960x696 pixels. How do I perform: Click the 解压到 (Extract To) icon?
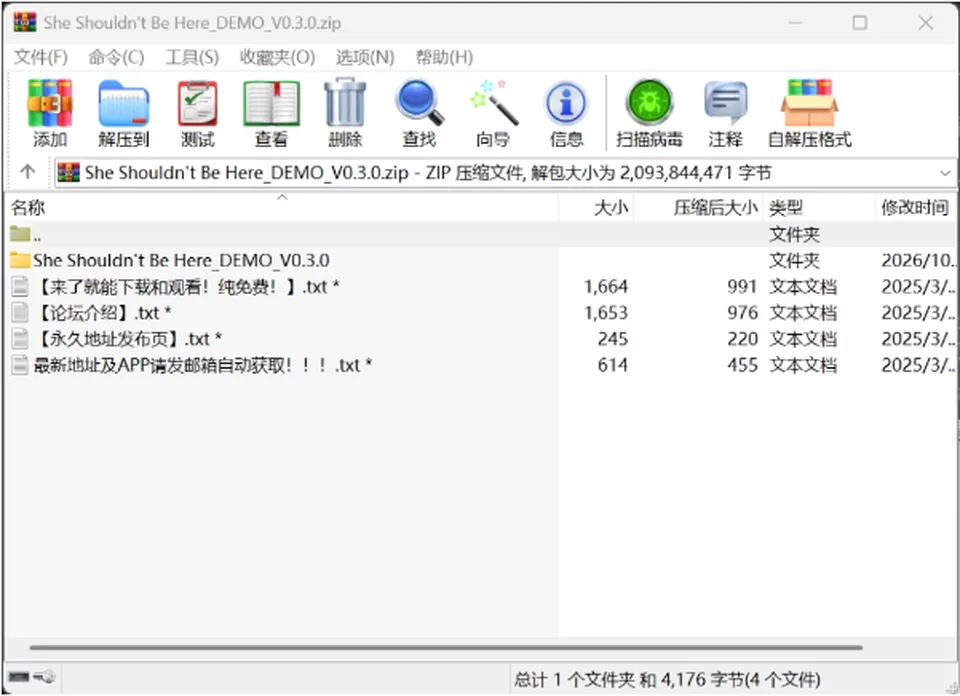click(124, 113)
